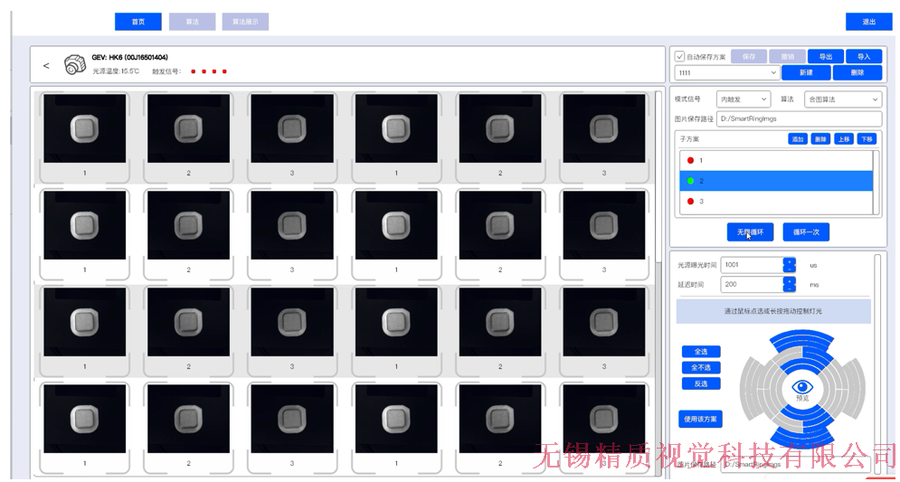Click the GEV HK6 camera icon

(75, 64)
